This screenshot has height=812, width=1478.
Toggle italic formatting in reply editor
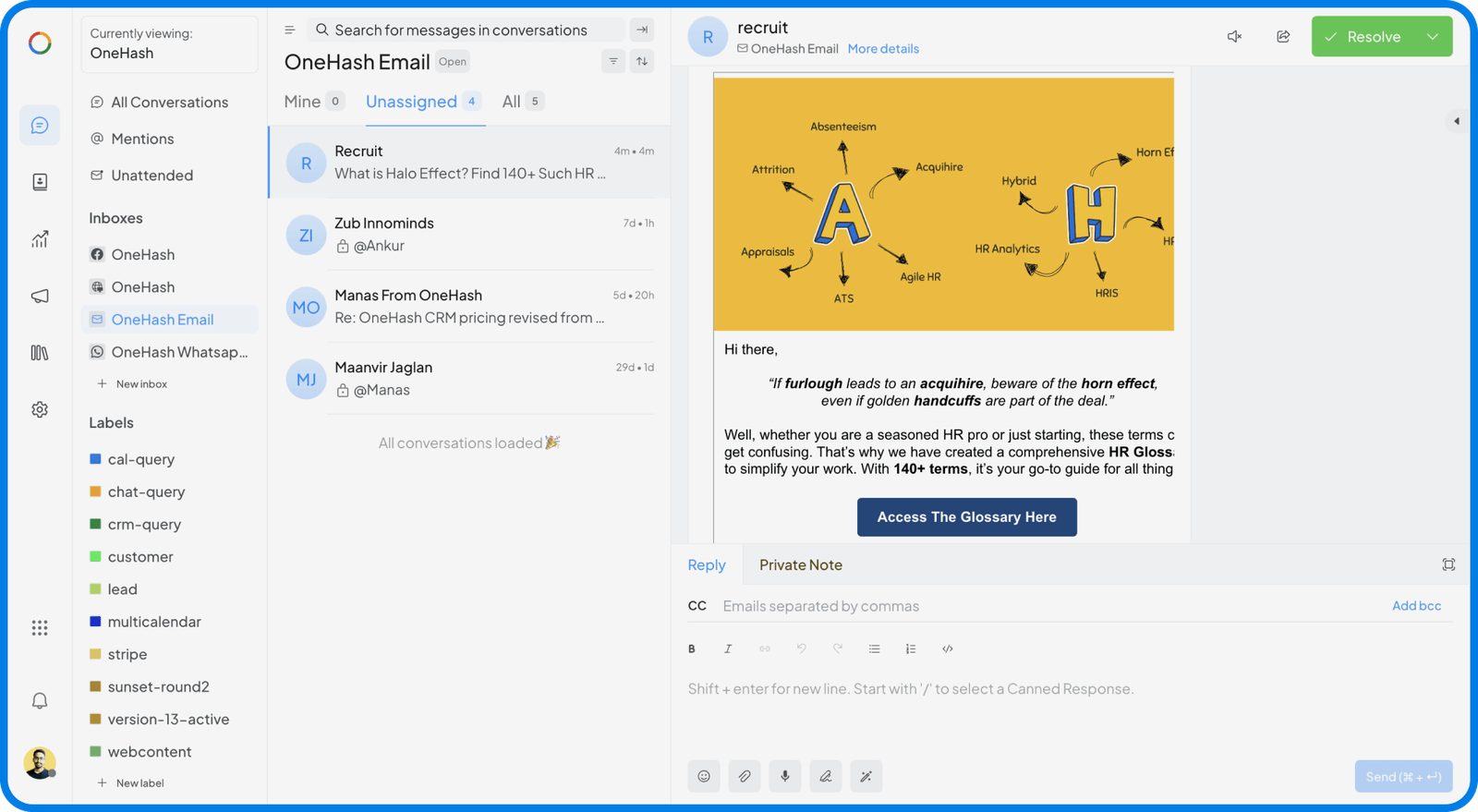point(728,648)
